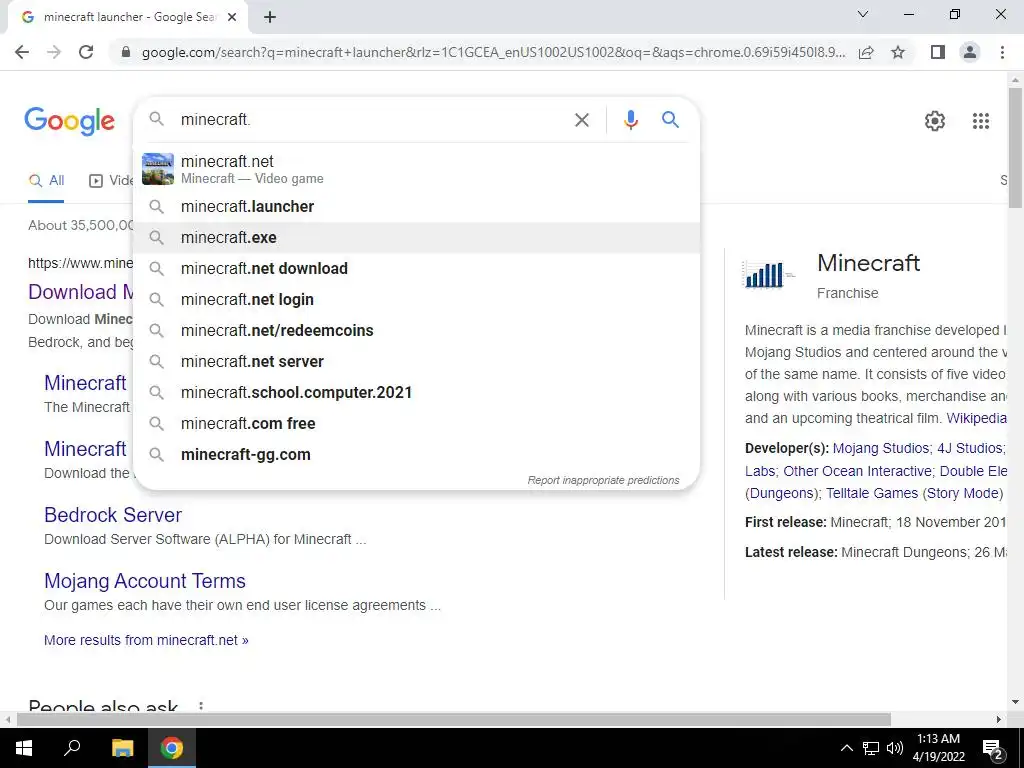The height and width of the screenshot is (768, 1024).
Task: Click the network tray icon
Action: pos(871,748)
